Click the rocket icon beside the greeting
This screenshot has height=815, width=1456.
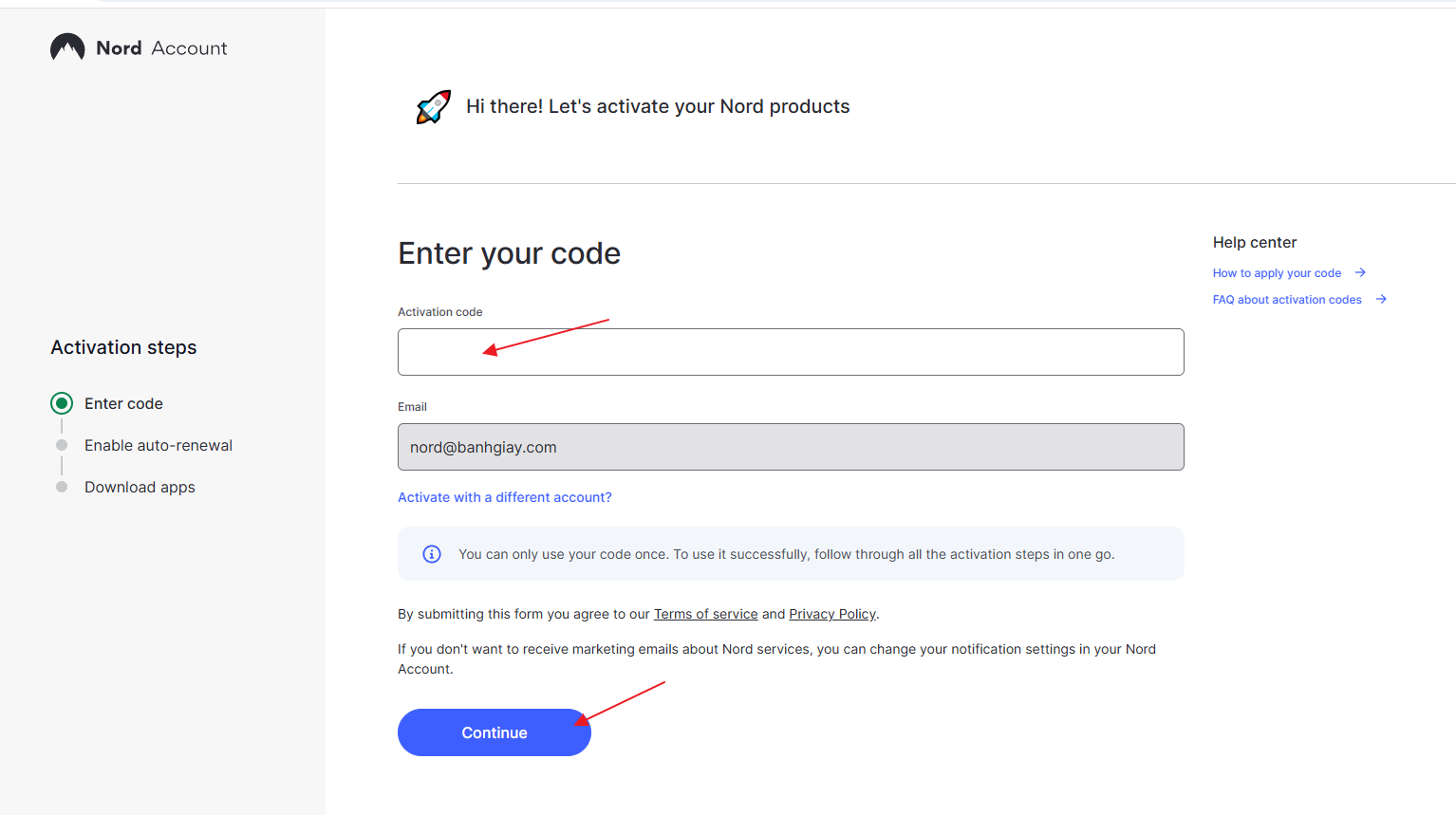pos(434,107)
